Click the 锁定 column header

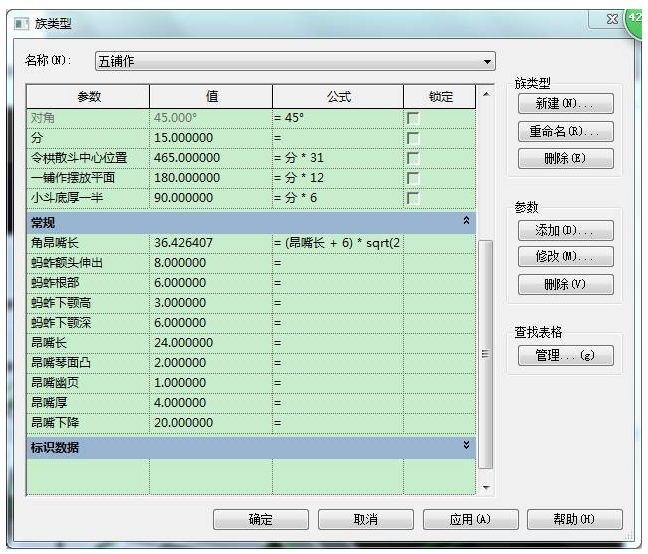pyautogui.click(x=440, y=97)
